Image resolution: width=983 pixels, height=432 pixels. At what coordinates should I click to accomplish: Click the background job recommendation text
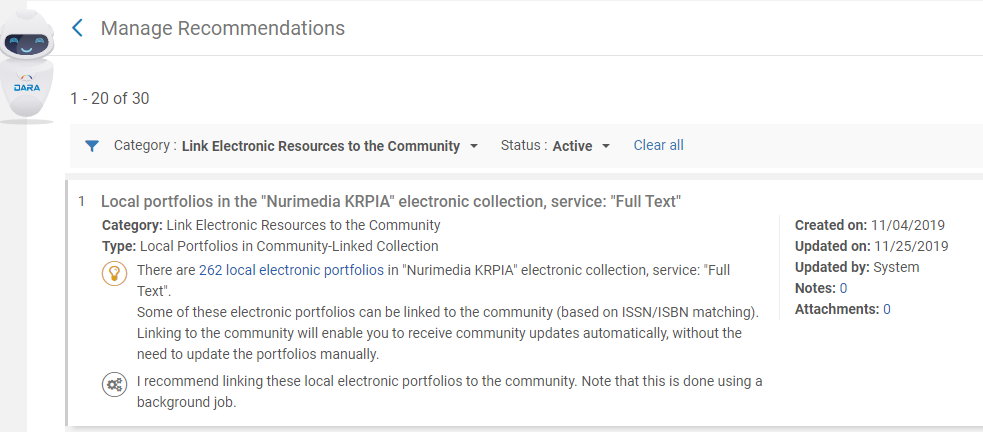click(x=449, y=391)
